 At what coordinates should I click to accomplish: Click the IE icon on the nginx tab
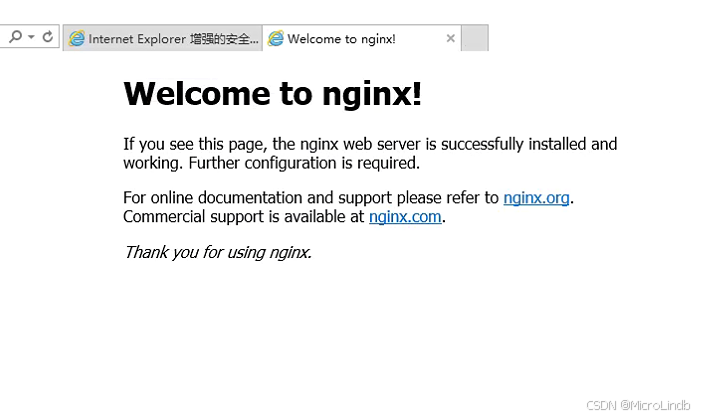point(275,38)
